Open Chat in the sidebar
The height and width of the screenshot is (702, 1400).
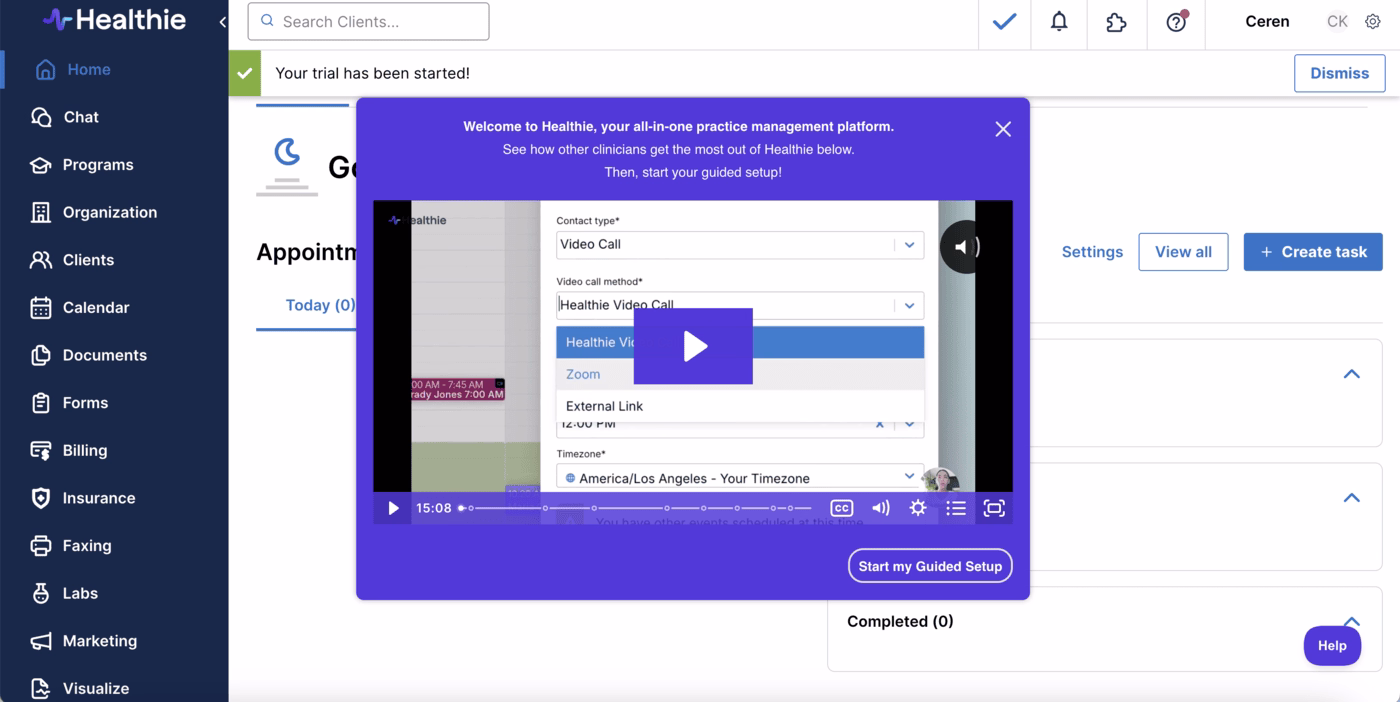81,117
